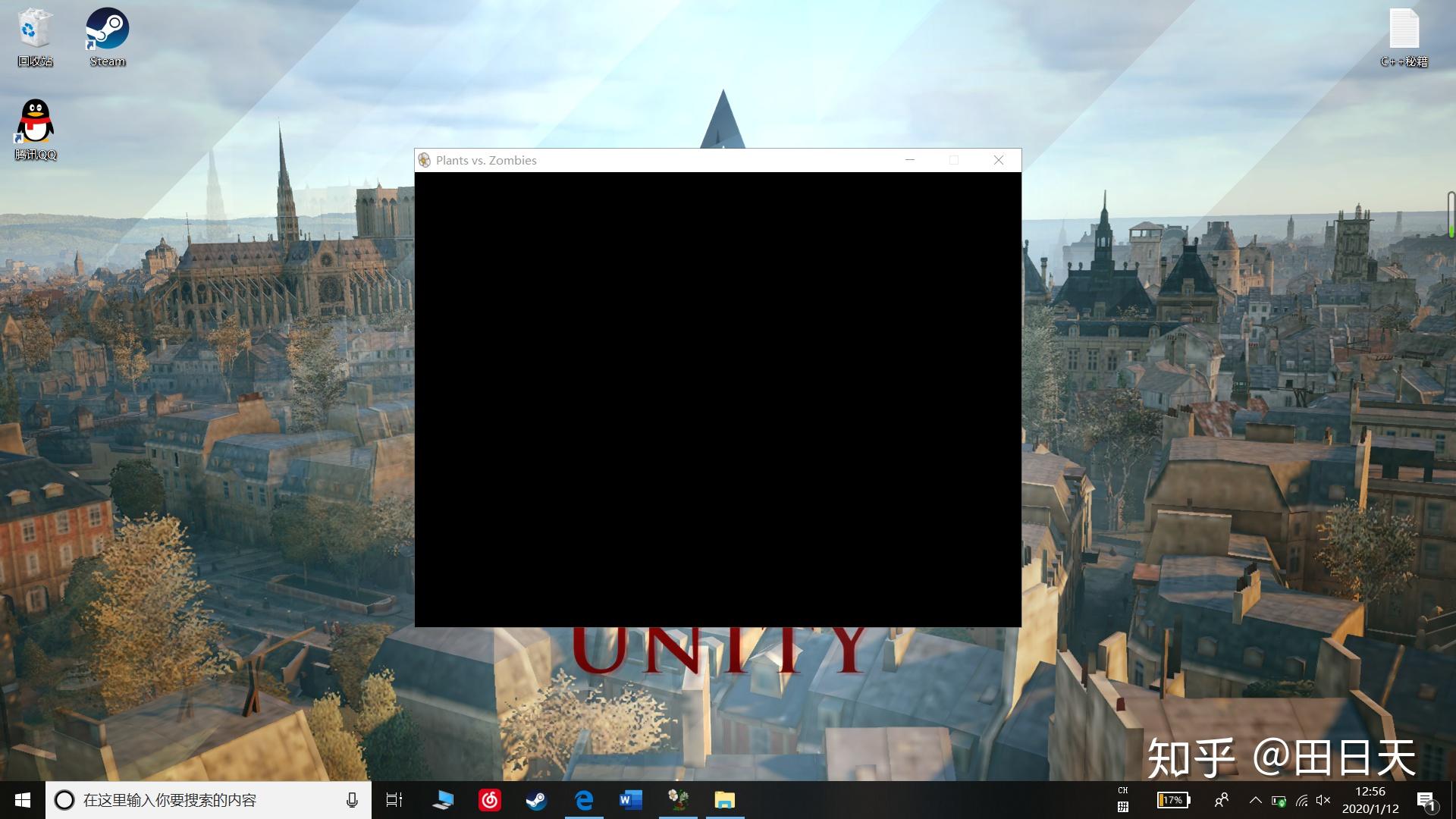Open the Action Center notifications icon
Screen dimensions: 1456x819
click(x=1426, y=801)
